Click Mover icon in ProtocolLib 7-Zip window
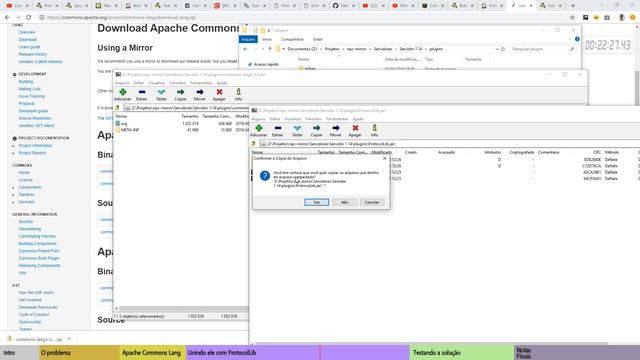640x360 pixels. [336, 128]
